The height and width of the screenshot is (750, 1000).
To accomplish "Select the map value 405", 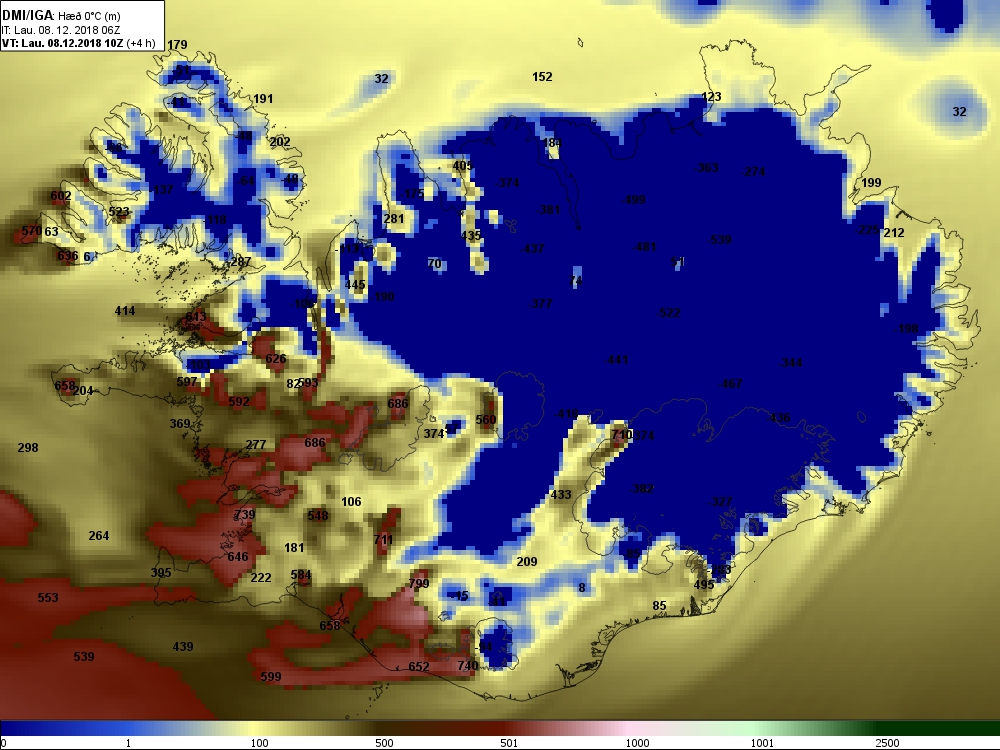I will 462,166.
